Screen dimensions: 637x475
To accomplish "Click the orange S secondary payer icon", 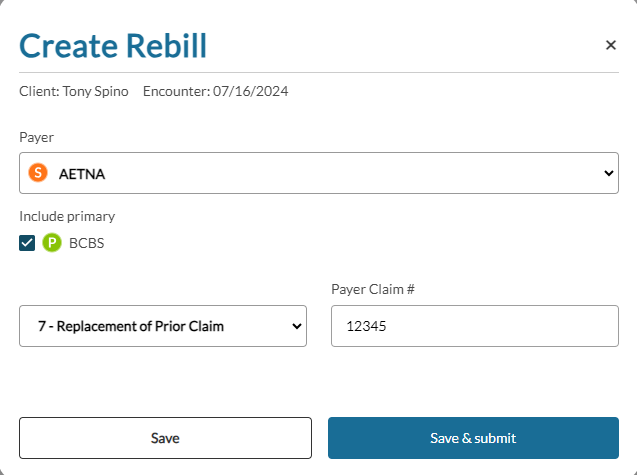I will coord(38,173).
